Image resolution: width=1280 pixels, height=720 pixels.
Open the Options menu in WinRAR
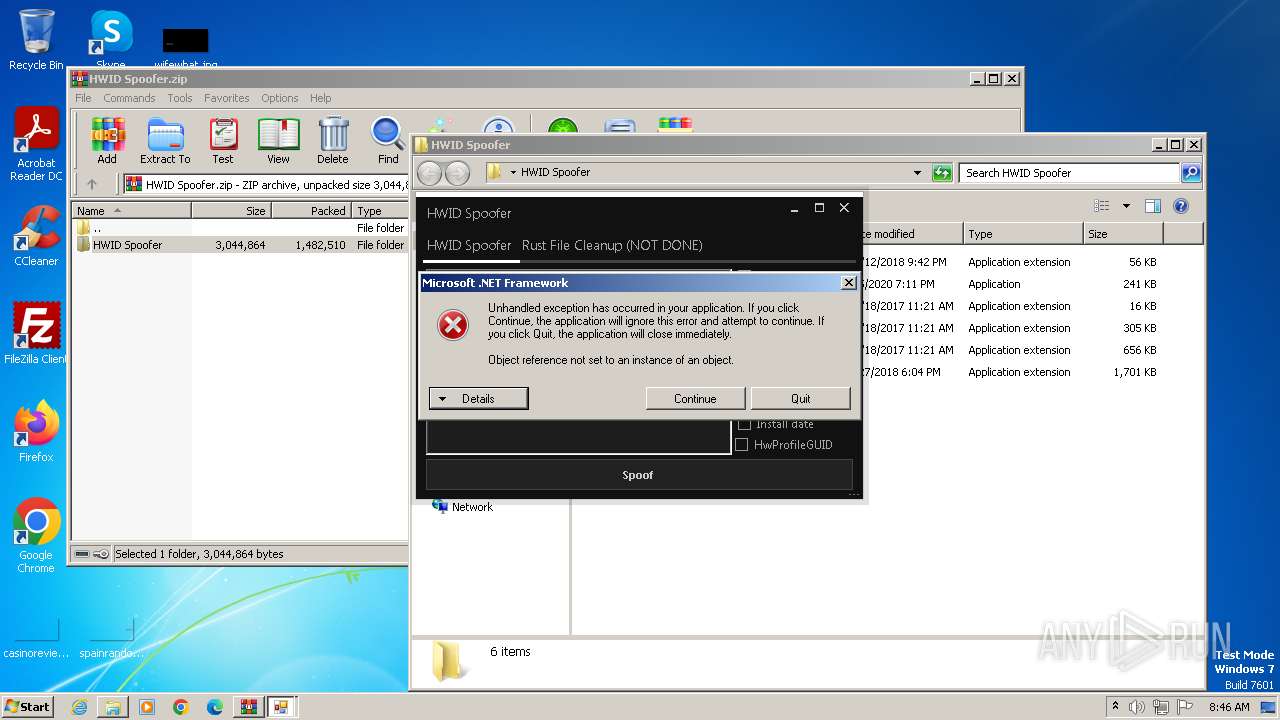[x=280, y=98]
